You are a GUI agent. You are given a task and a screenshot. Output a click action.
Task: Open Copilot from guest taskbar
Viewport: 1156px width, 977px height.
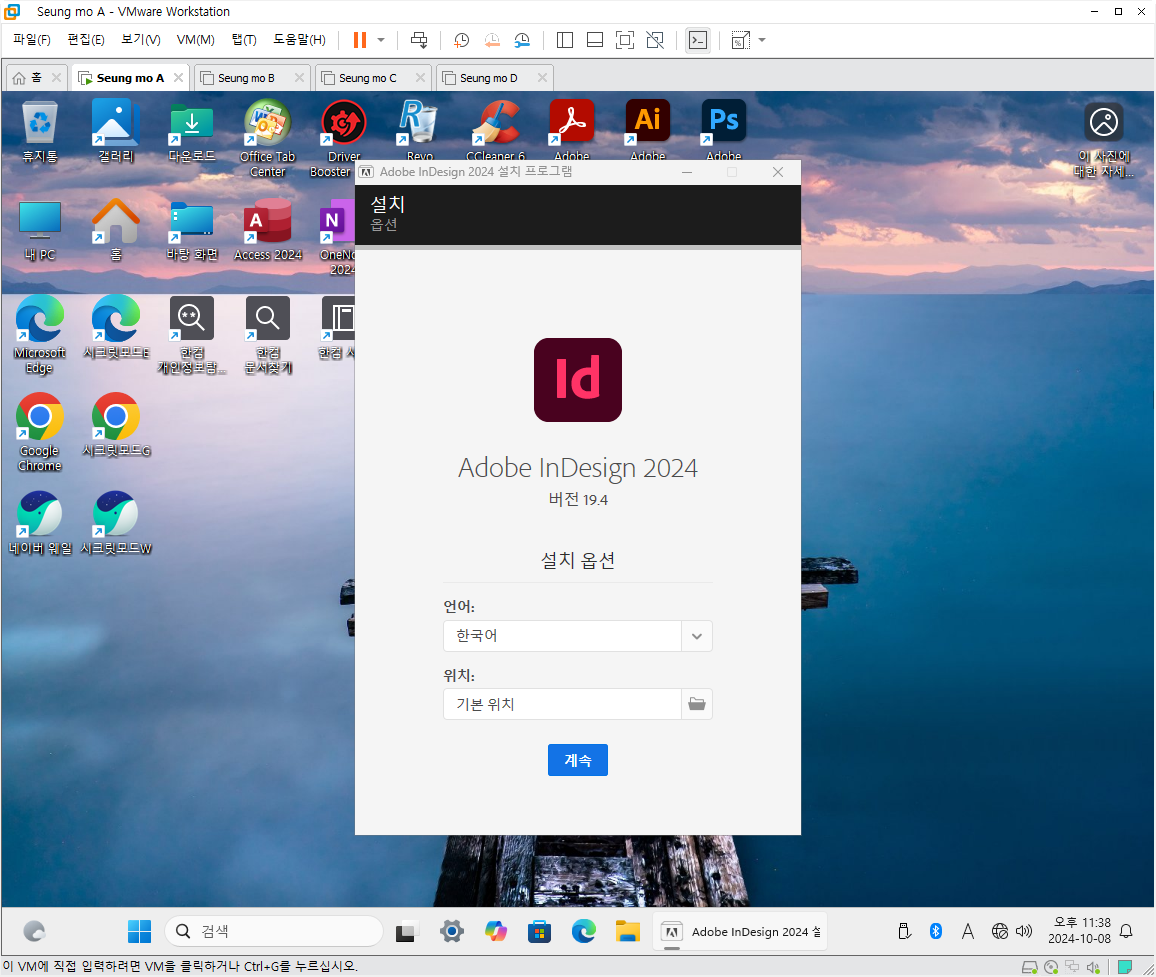coord(495,931)
